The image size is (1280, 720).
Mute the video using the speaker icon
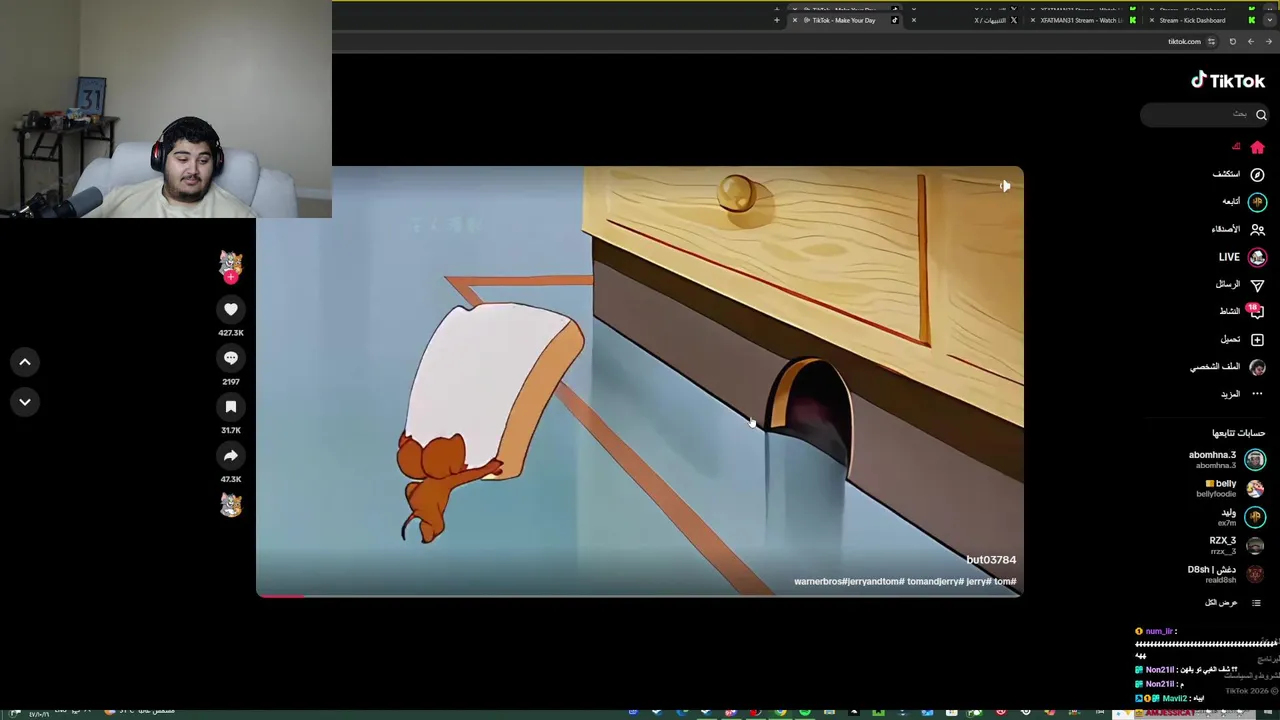pyautogui.click(x=1005, y=185)
